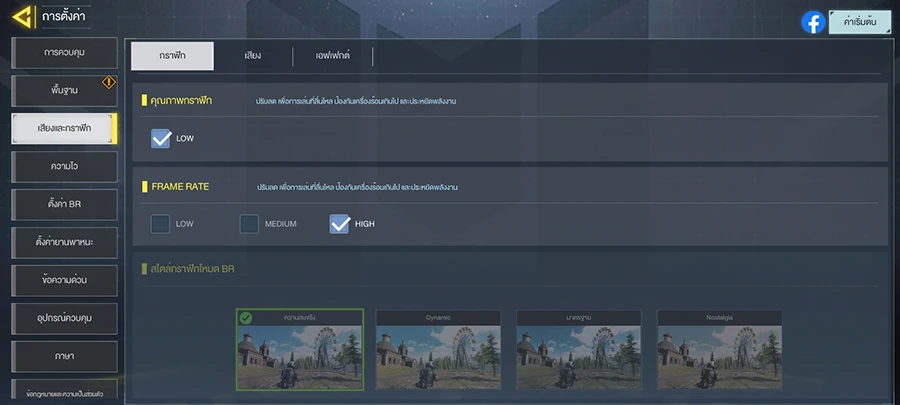The height and width of the screenshot is (405, 900).
Task: Toggle the LOW graphics quality checkbox
Action: [x=161, y=138]
